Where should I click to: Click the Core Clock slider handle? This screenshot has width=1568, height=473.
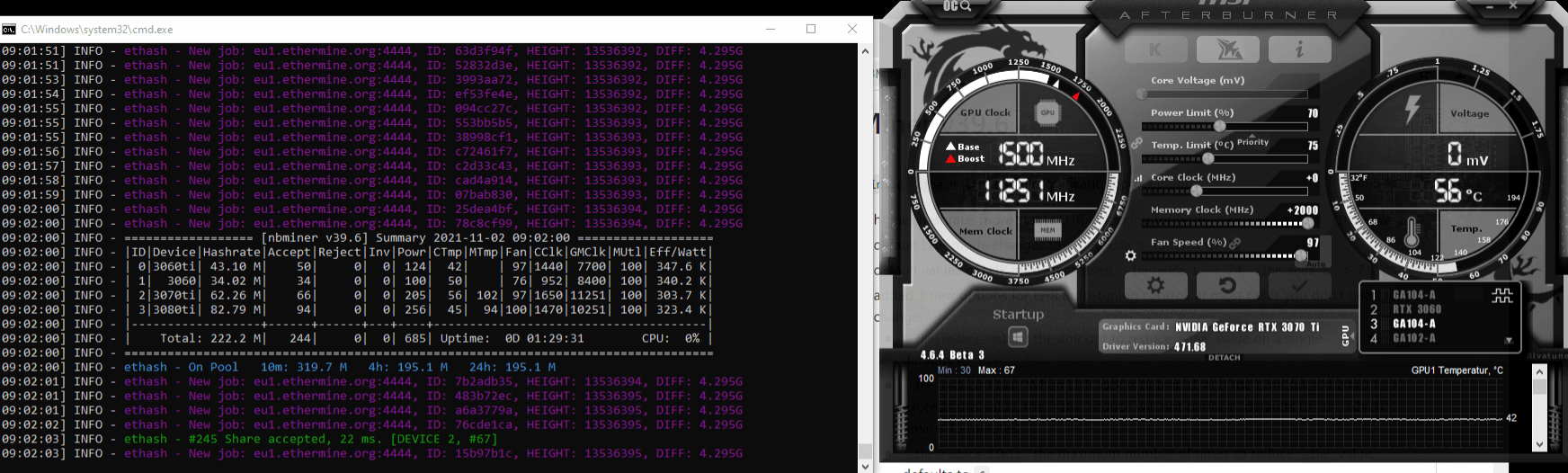coord(1197,191)
